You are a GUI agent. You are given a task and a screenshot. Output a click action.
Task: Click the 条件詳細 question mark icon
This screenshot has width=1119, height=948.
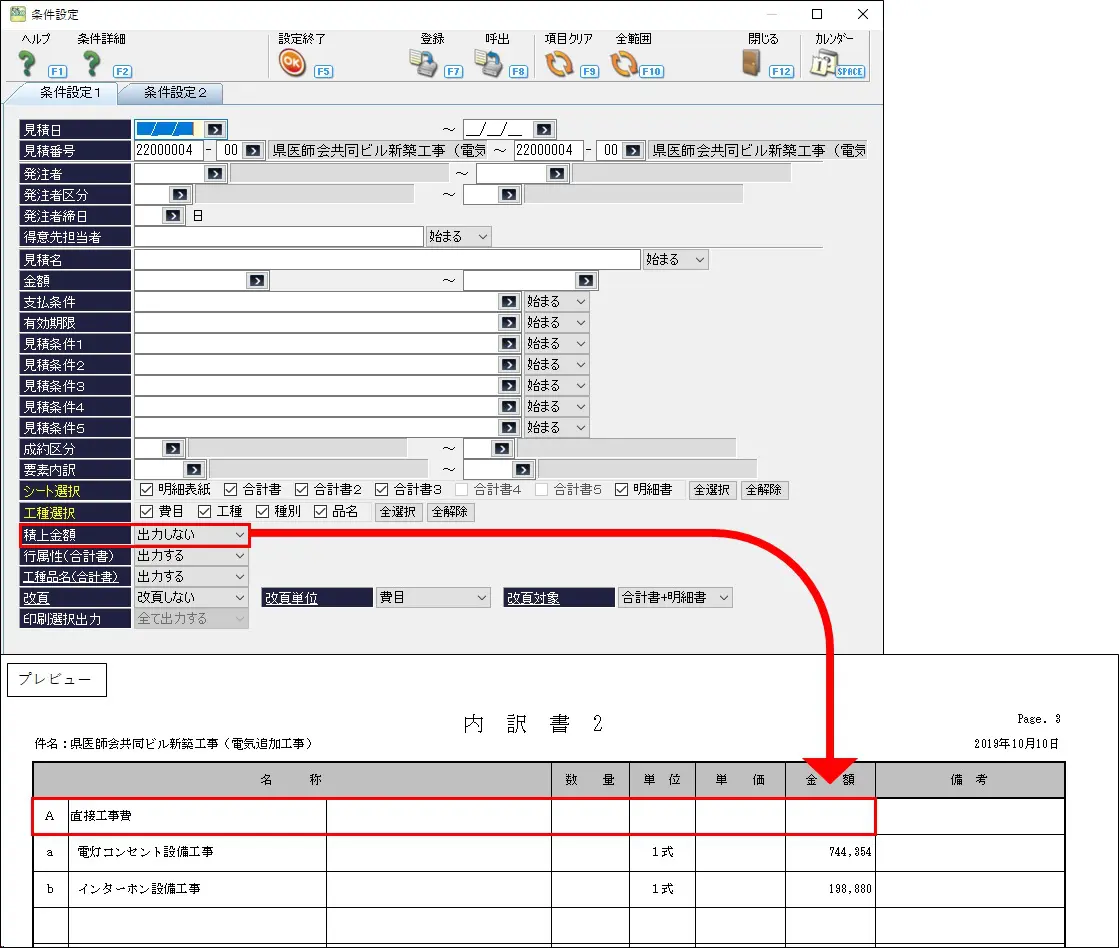[x=93, y=65]
